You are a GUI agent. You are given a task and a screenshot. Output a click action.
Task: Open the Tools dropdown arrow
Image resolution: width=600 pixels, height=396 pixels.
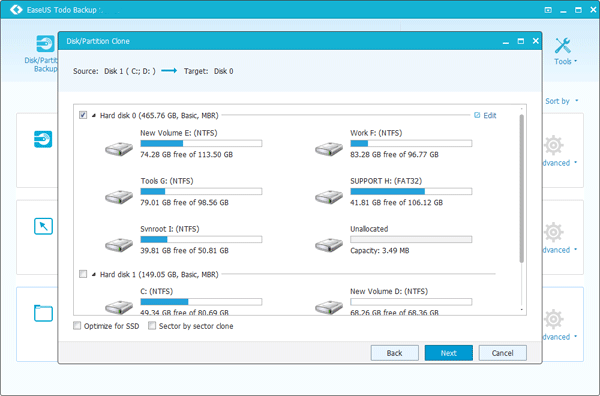pos(575,61)
